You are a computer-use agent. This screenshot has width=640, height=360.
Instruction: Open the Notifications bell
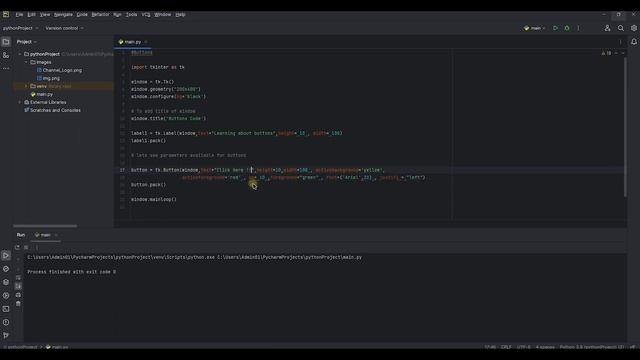coord(633,42)
